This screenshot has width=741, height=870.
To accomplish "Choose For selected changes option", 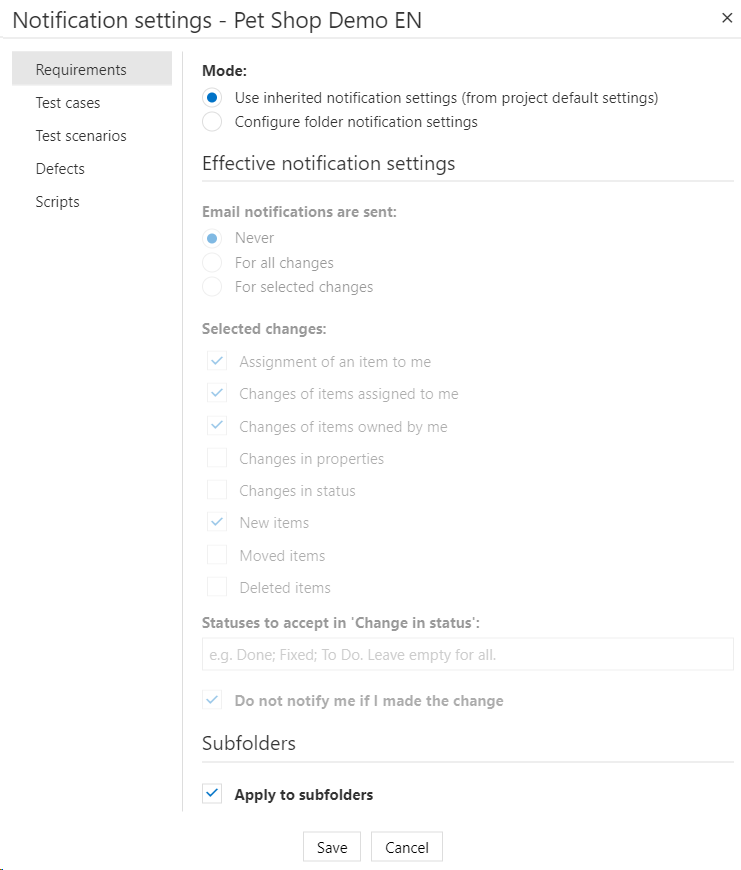I will [211, 287].
